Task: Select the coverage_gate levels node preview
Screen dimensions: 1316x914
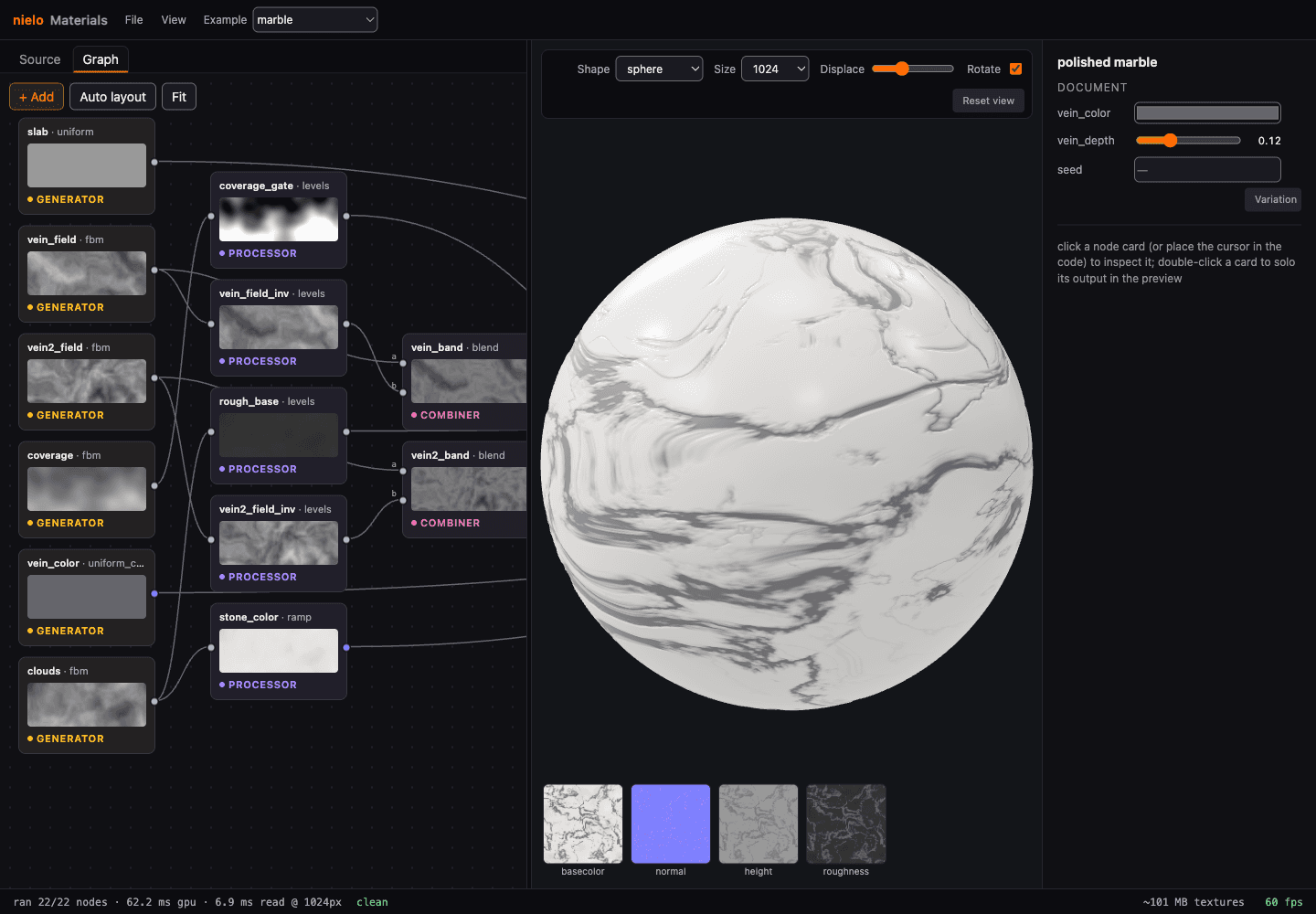Action: coord(279,219)
